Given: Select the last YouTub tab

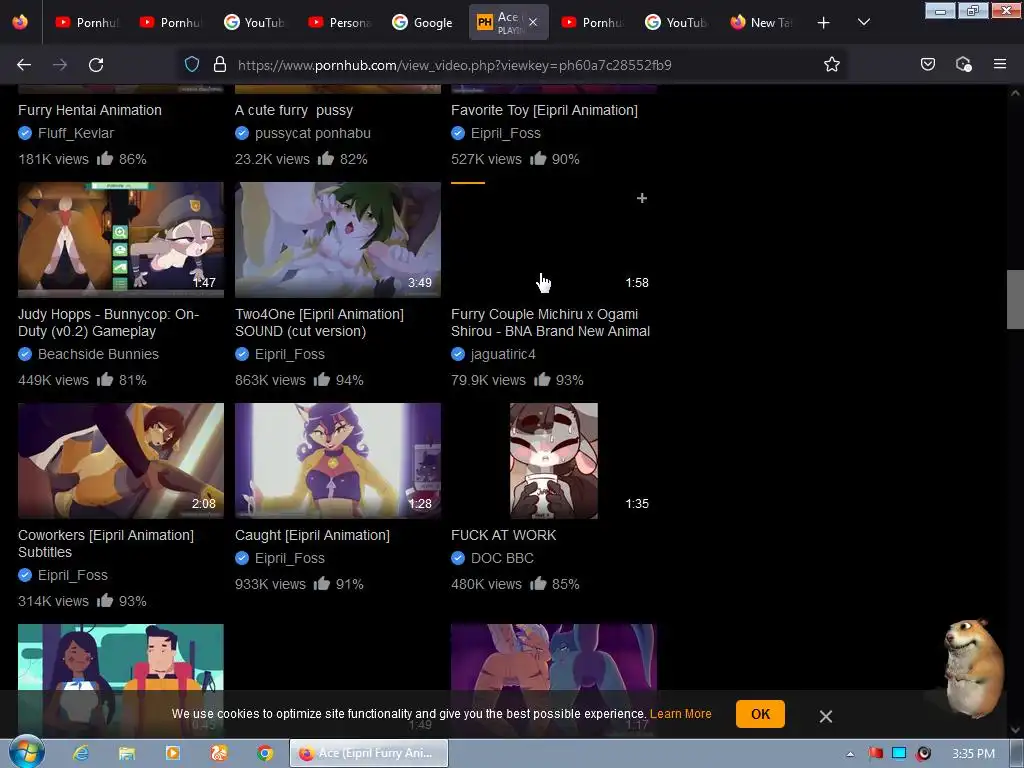Looking at the screenshot, I should [x=677, y=22].
